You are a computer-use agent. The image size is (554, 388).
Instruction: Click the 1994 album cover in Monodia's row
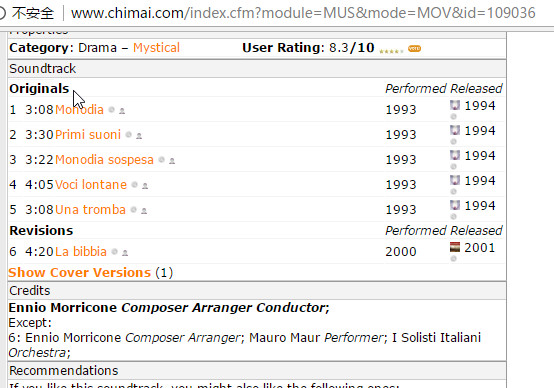coord(455,105)
